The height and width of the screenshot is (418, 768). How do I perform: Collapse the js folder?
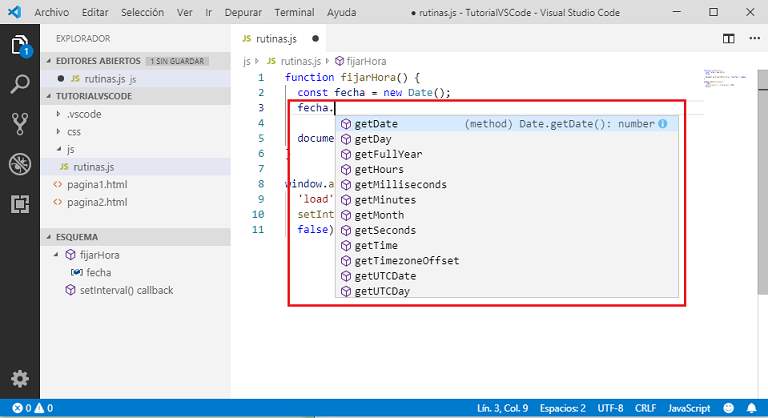(59, 149)
